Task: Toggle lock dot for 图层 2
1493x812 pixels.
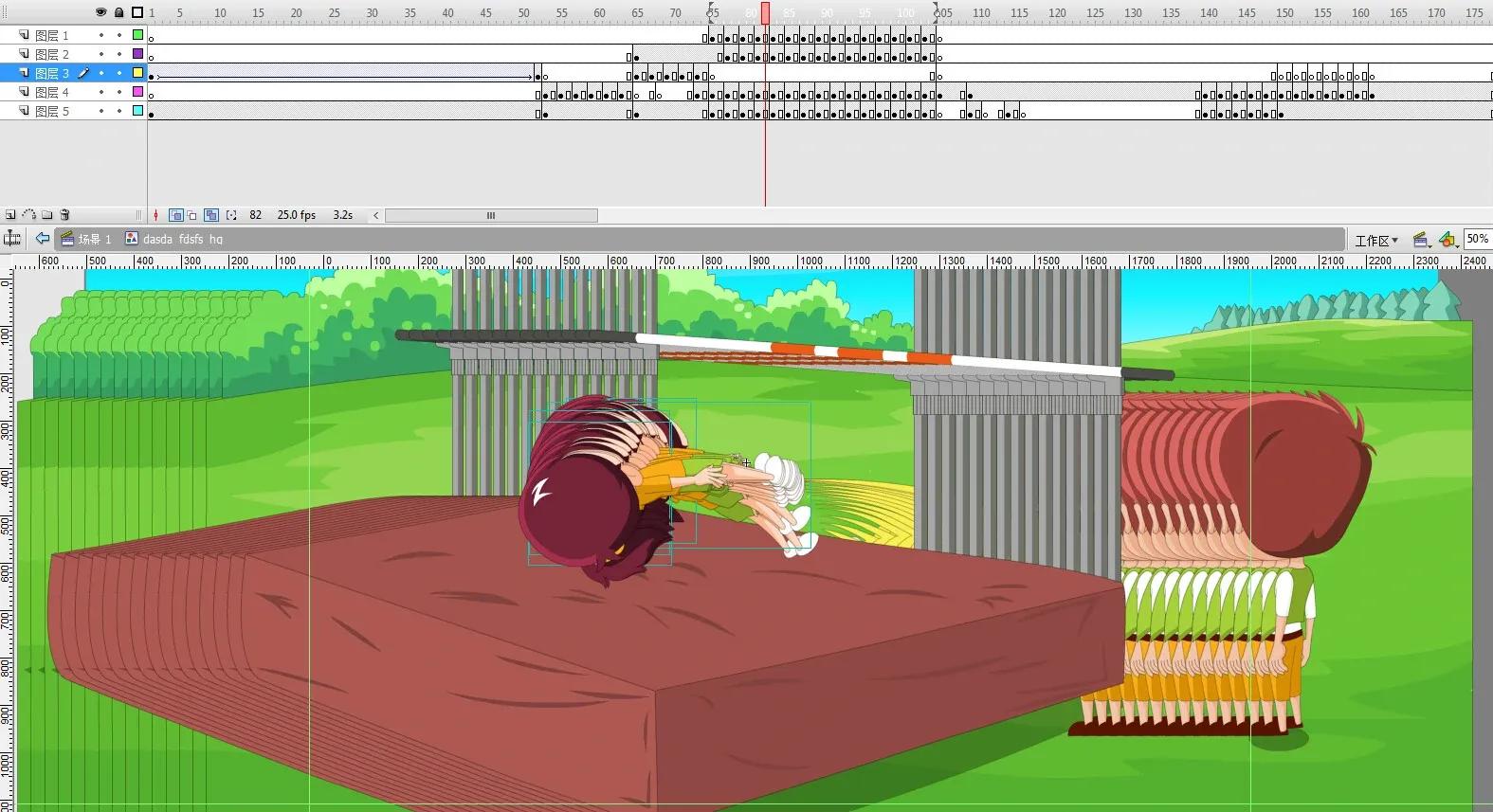Action: click(119, 54)
